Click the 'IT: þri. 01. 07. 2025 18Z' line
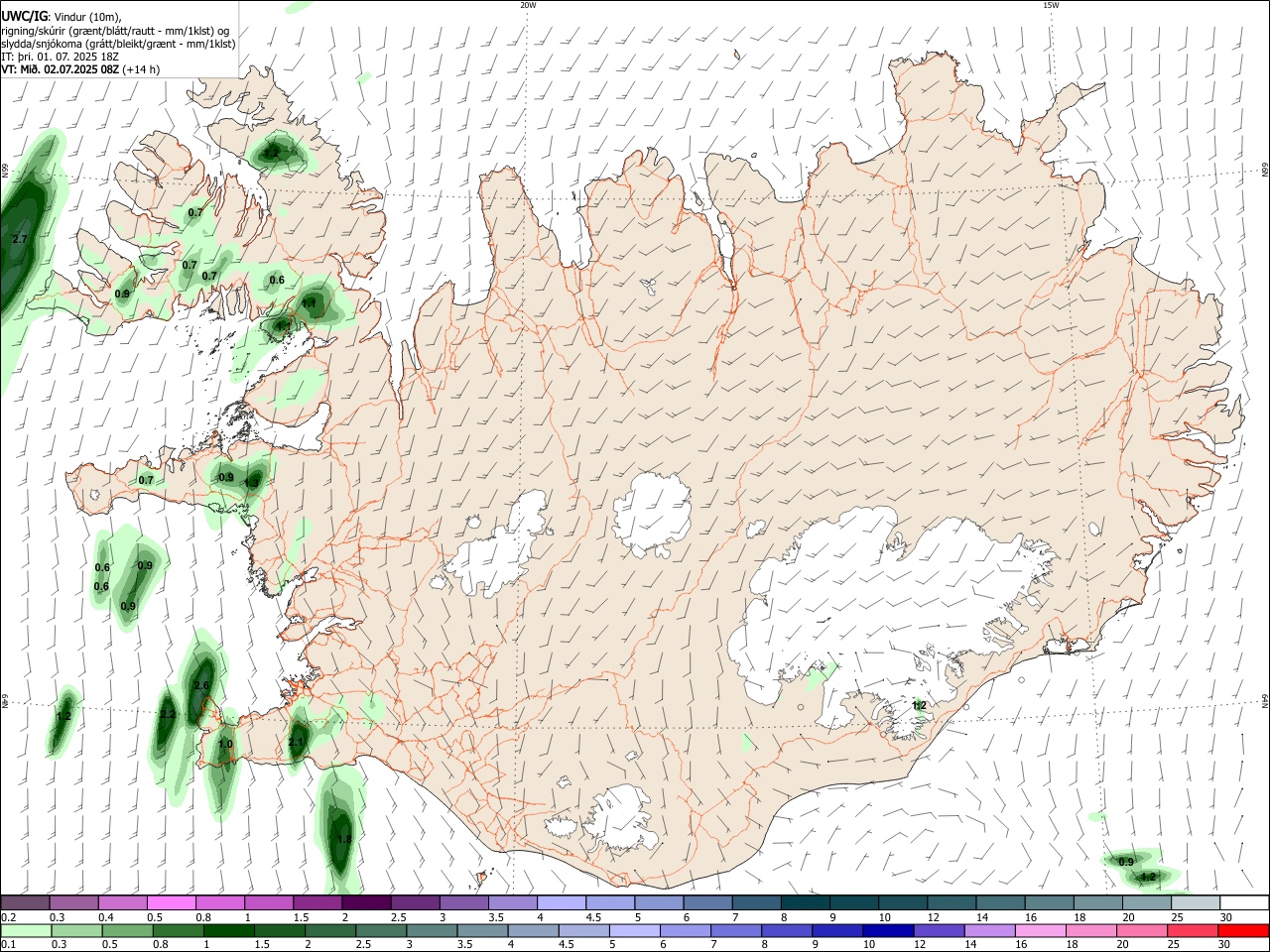This screenshot has width=1270, height=952. [61, 57]
